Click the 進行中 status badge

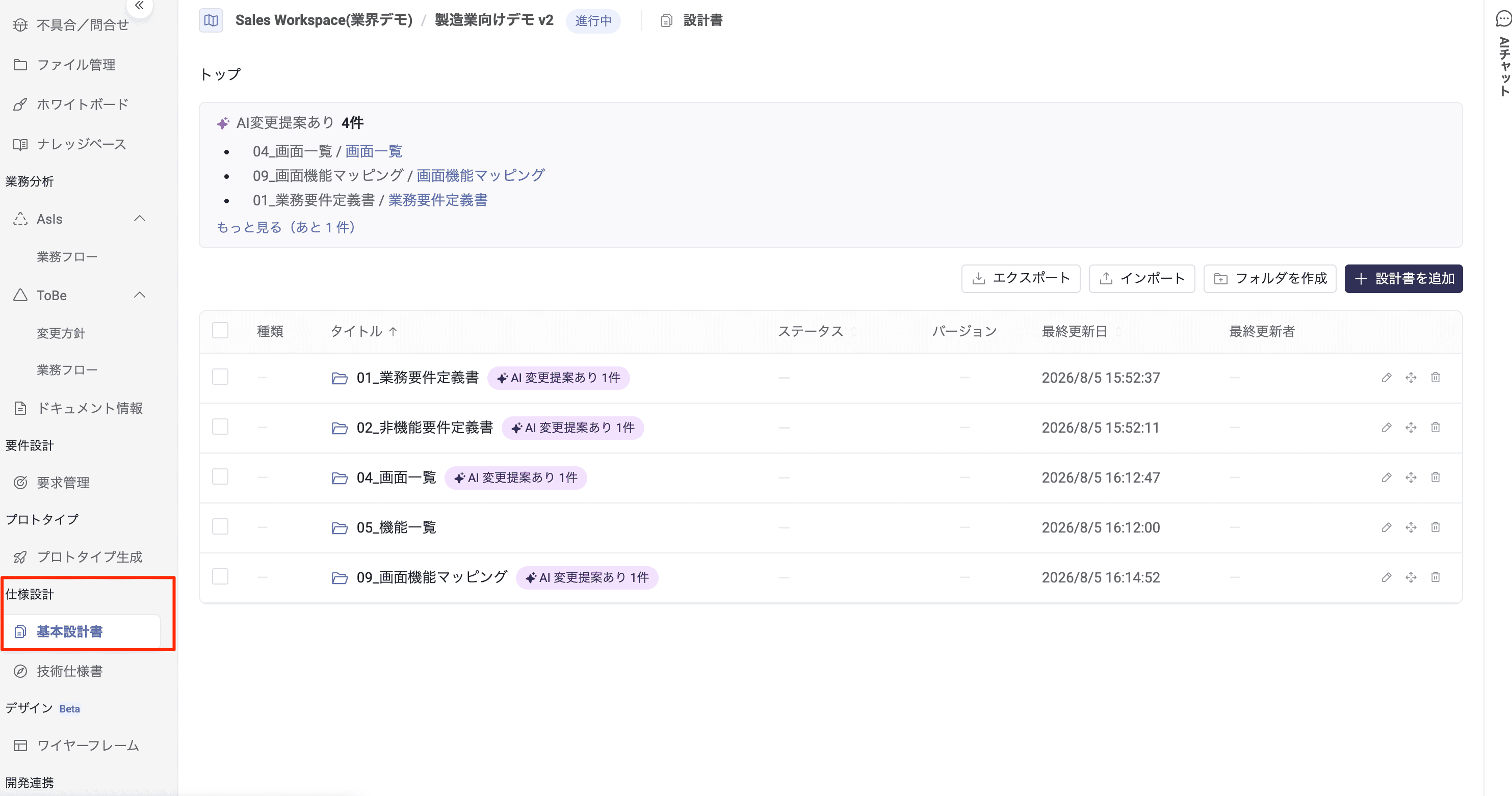(593, 21)
